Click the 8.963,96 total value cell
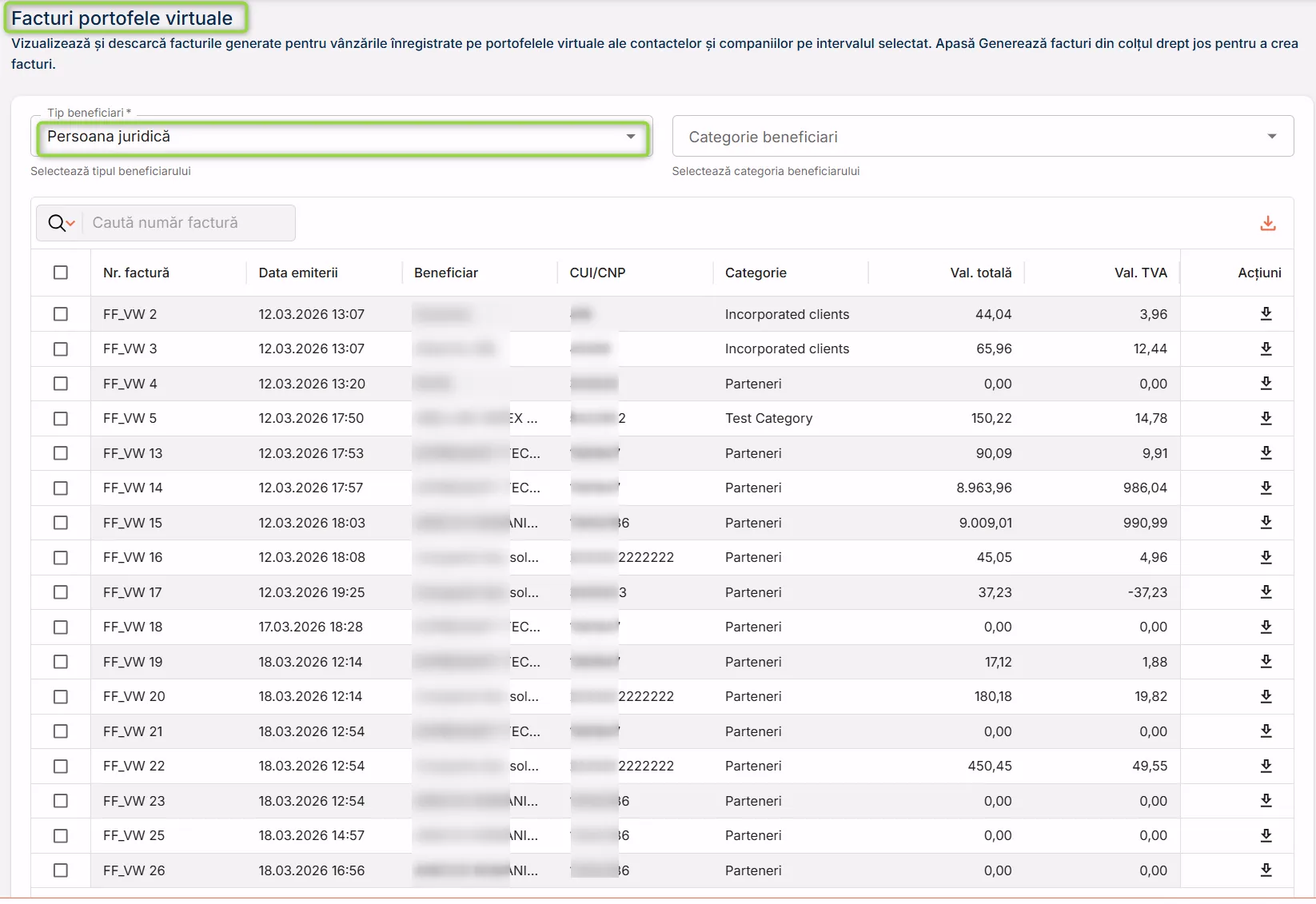The image size is (1316, 904). point(984,488)
